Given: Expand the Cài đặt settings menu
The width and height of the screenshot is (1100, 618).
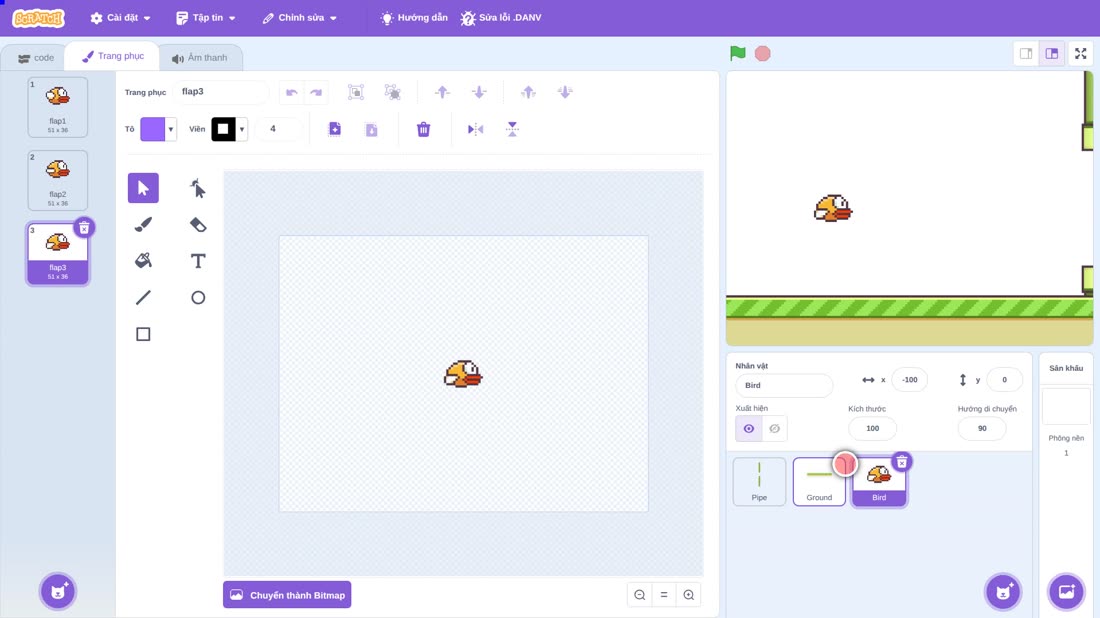Looking at the screenshot, I should 121,18.
